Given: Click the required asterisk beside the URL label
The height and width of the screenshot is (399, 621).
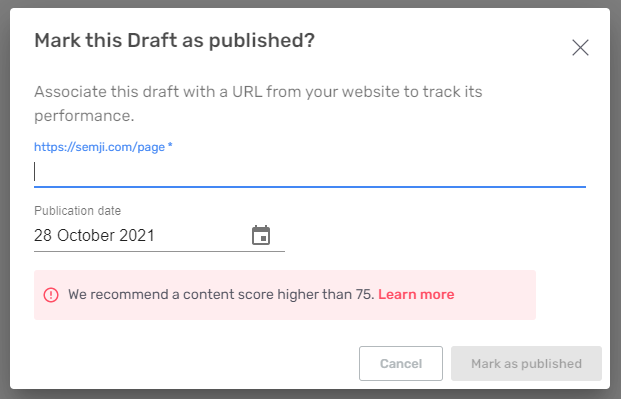Looking at the screenshot, I should [x=170, y=145].
